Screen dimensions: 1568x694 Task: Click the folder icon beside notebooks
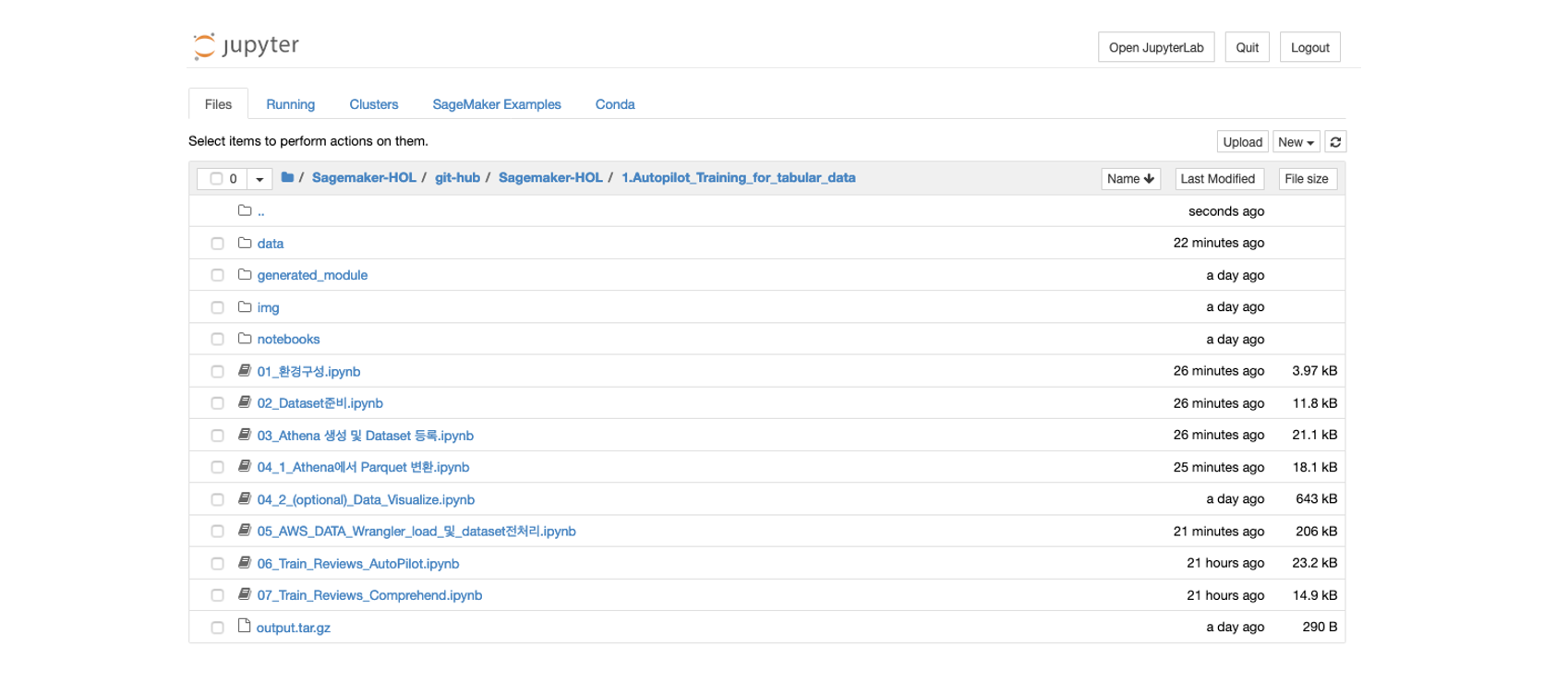point(245,339)
